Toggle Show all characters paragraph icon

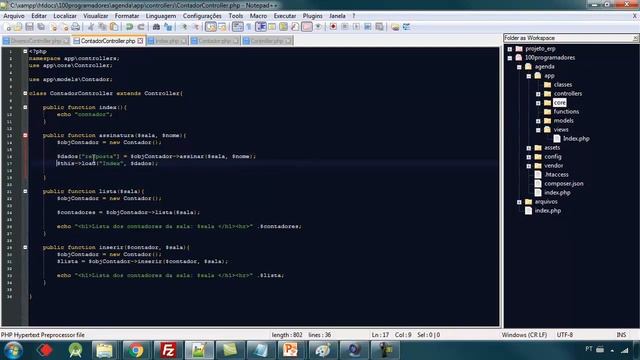(249, 27)
